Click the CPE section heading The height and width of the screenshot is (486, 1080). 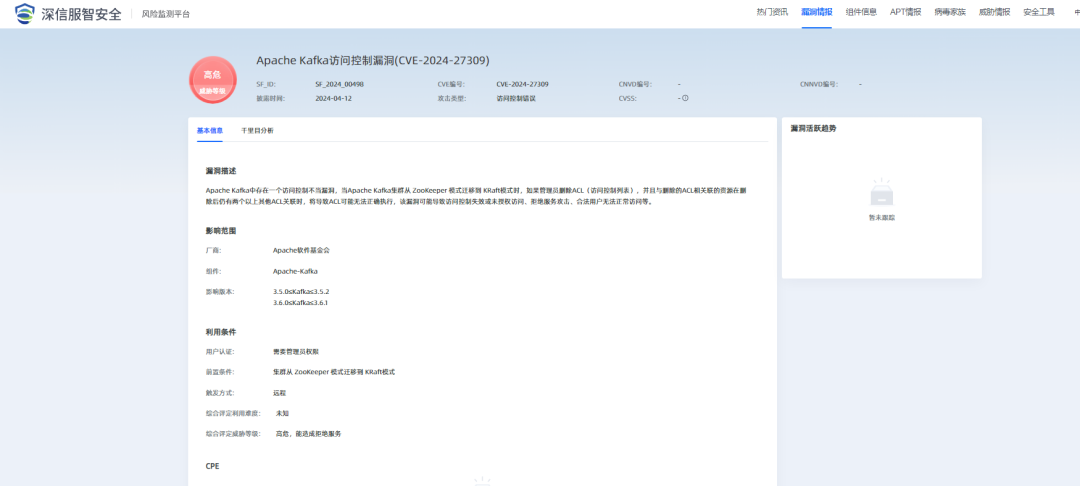[x=212, y=466]
